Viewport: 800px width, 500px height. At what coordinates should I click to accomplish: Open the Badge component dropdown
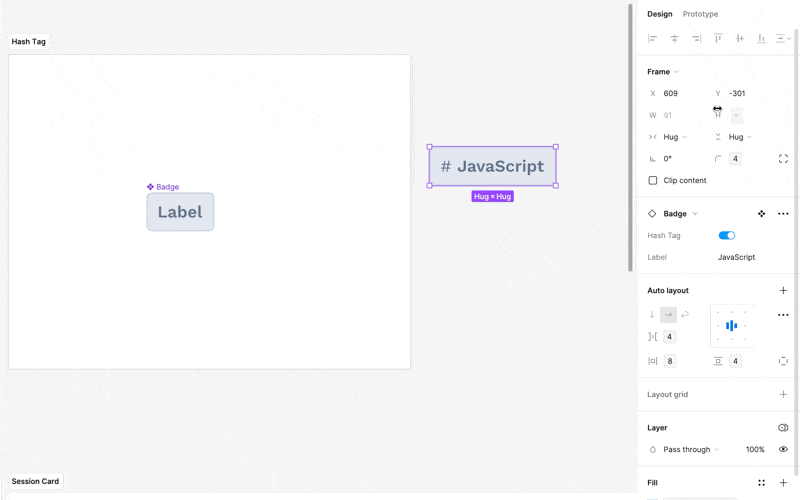click(x=680, y=214)
